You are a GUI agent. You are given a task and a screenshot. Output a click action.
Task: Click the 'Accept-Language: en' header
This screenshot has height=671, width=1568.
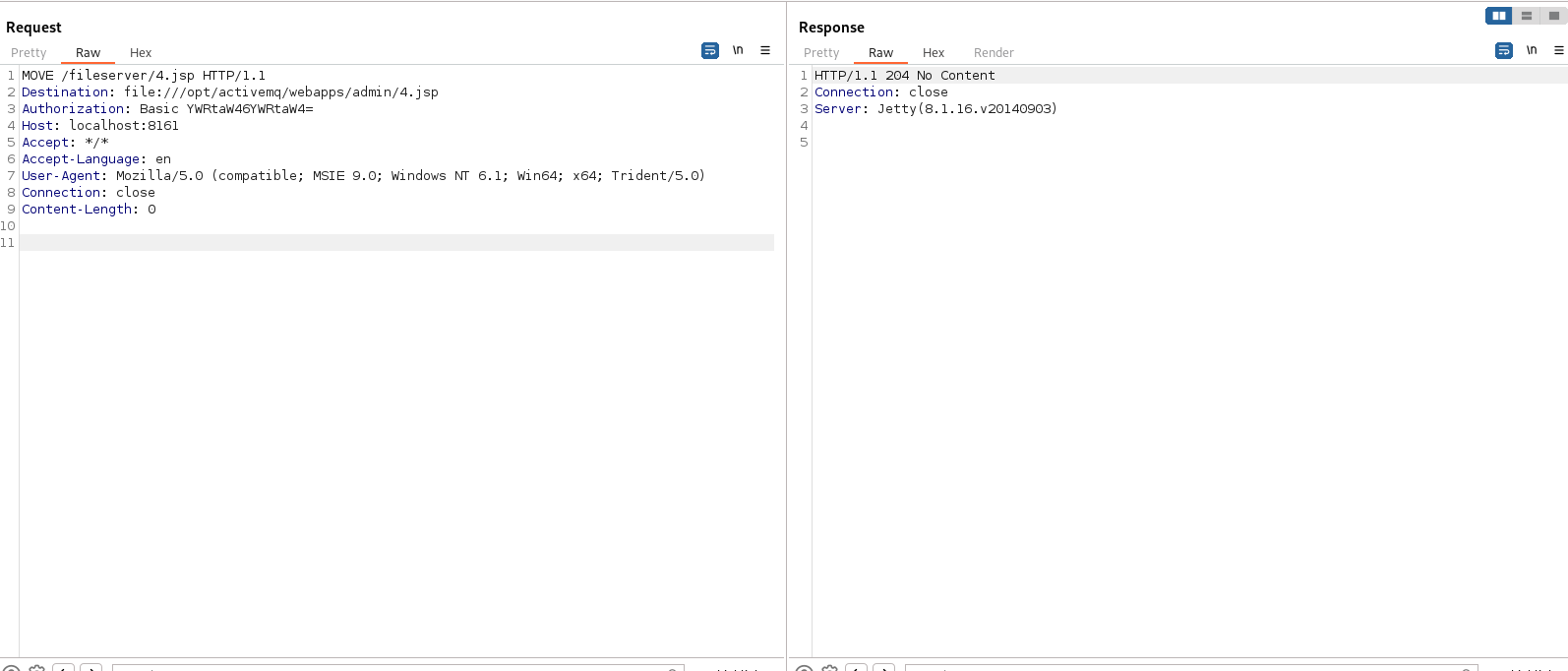[x=96, y=159]
